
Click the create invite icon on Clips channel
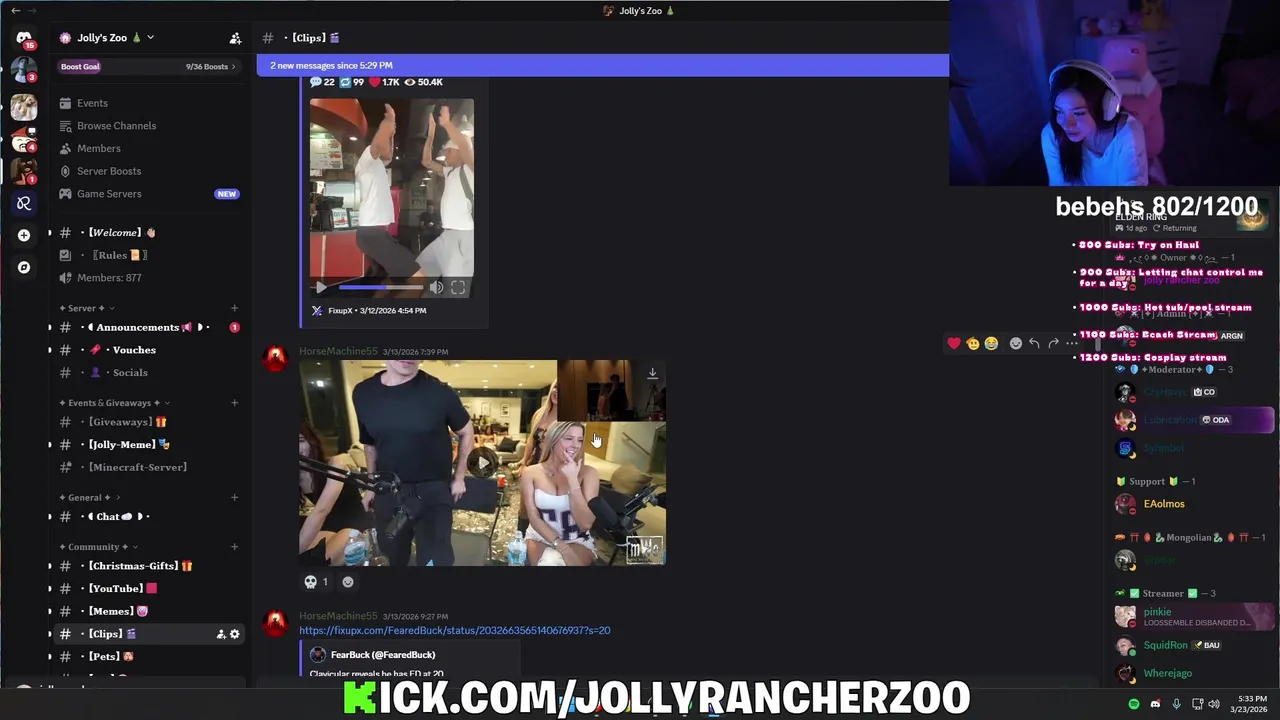(x=221, y=634)
